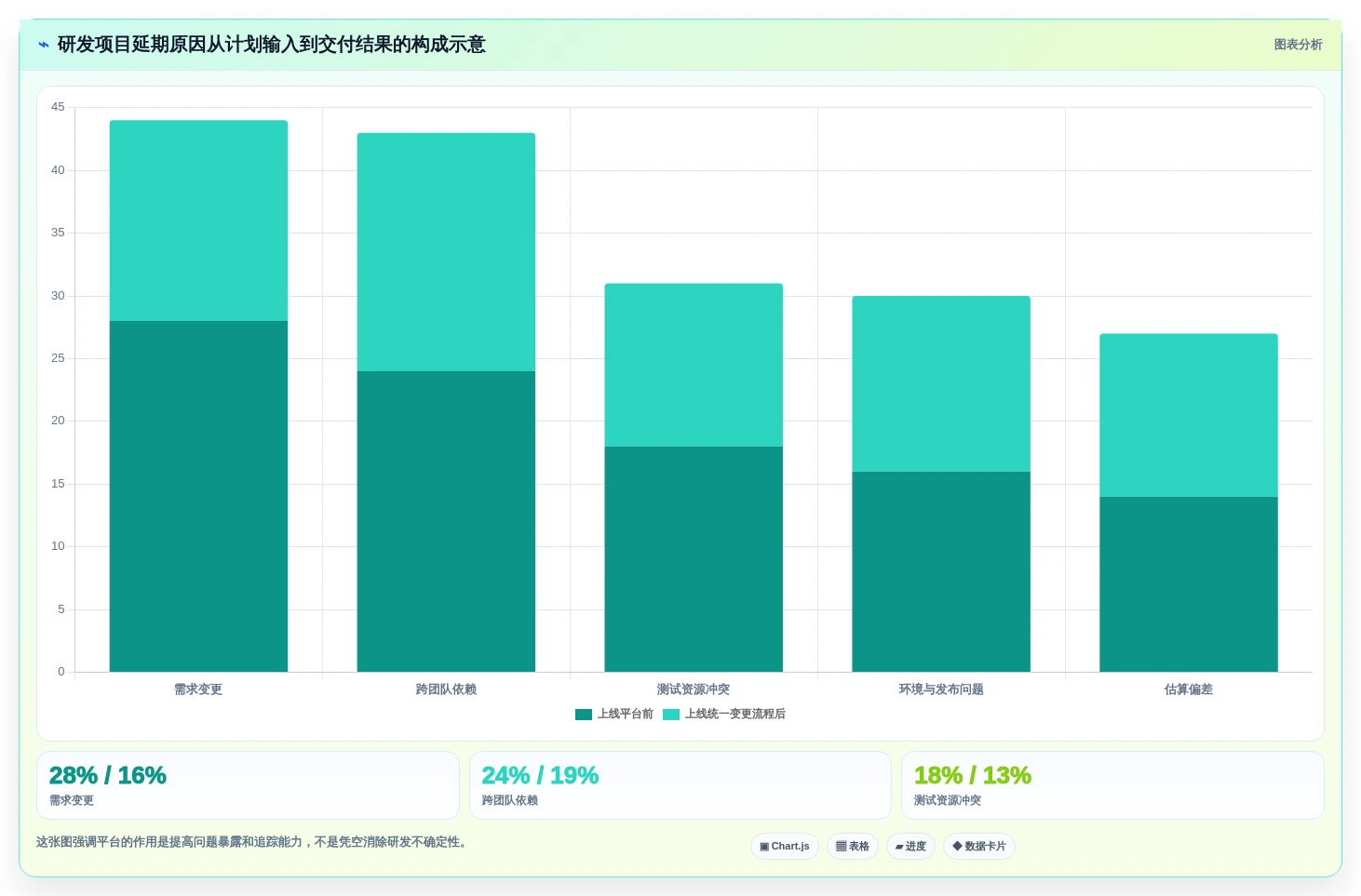The height and width of the screenshot is (896, 1361).
Task: Click the light upper segment of 估算偏差 bar
Action: [x=1189, y=415]
